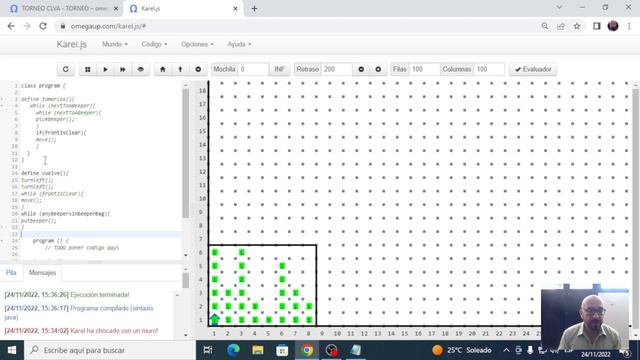Toggle the INF infinite beepers button
The image size is (640, 360).
point(280,69)
